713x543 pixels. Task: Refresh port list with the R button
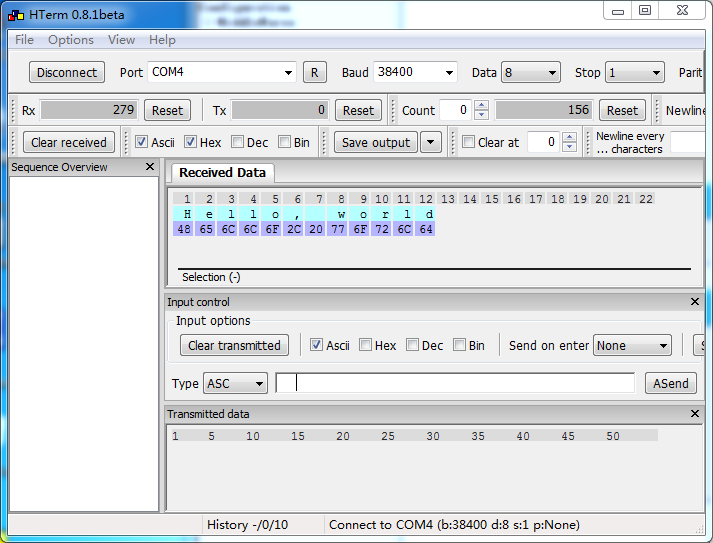pos(315,72)
